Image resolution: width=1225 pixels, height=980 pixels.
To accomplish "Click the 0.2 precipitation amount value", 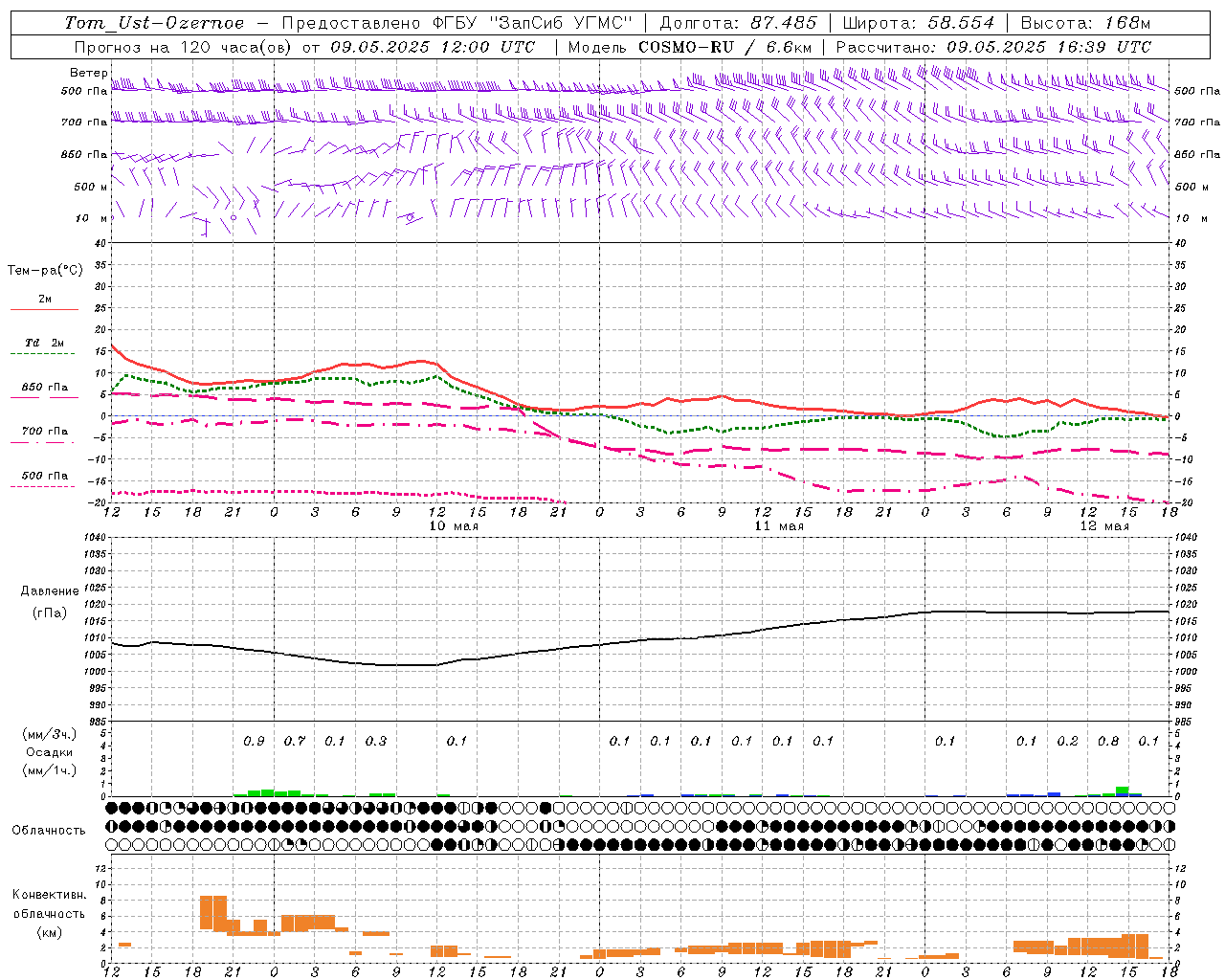I will (1067, 741).
